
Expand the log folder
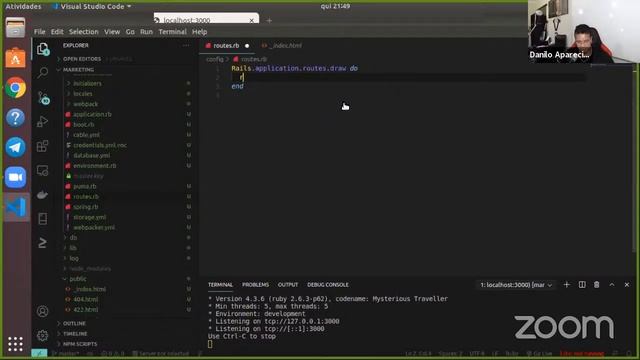click(74, 258)
